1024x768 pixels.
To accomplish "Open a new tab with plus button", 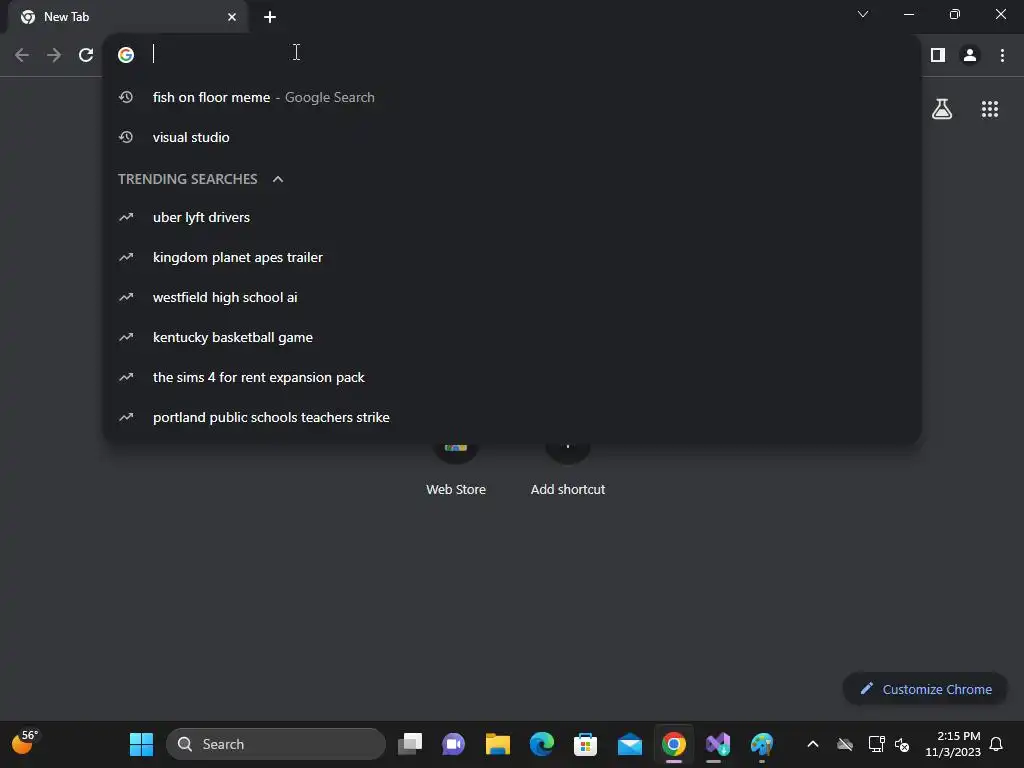I will tap(270, 17).
